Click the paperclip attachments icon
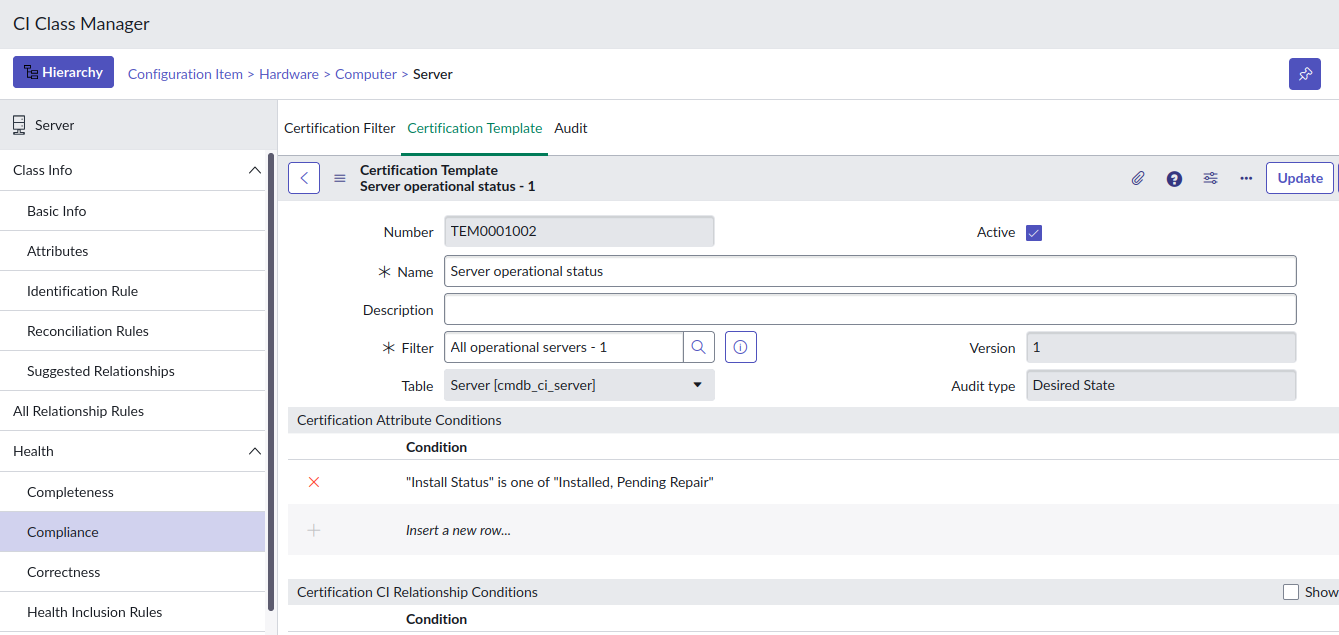 [x=1138, y=178]
